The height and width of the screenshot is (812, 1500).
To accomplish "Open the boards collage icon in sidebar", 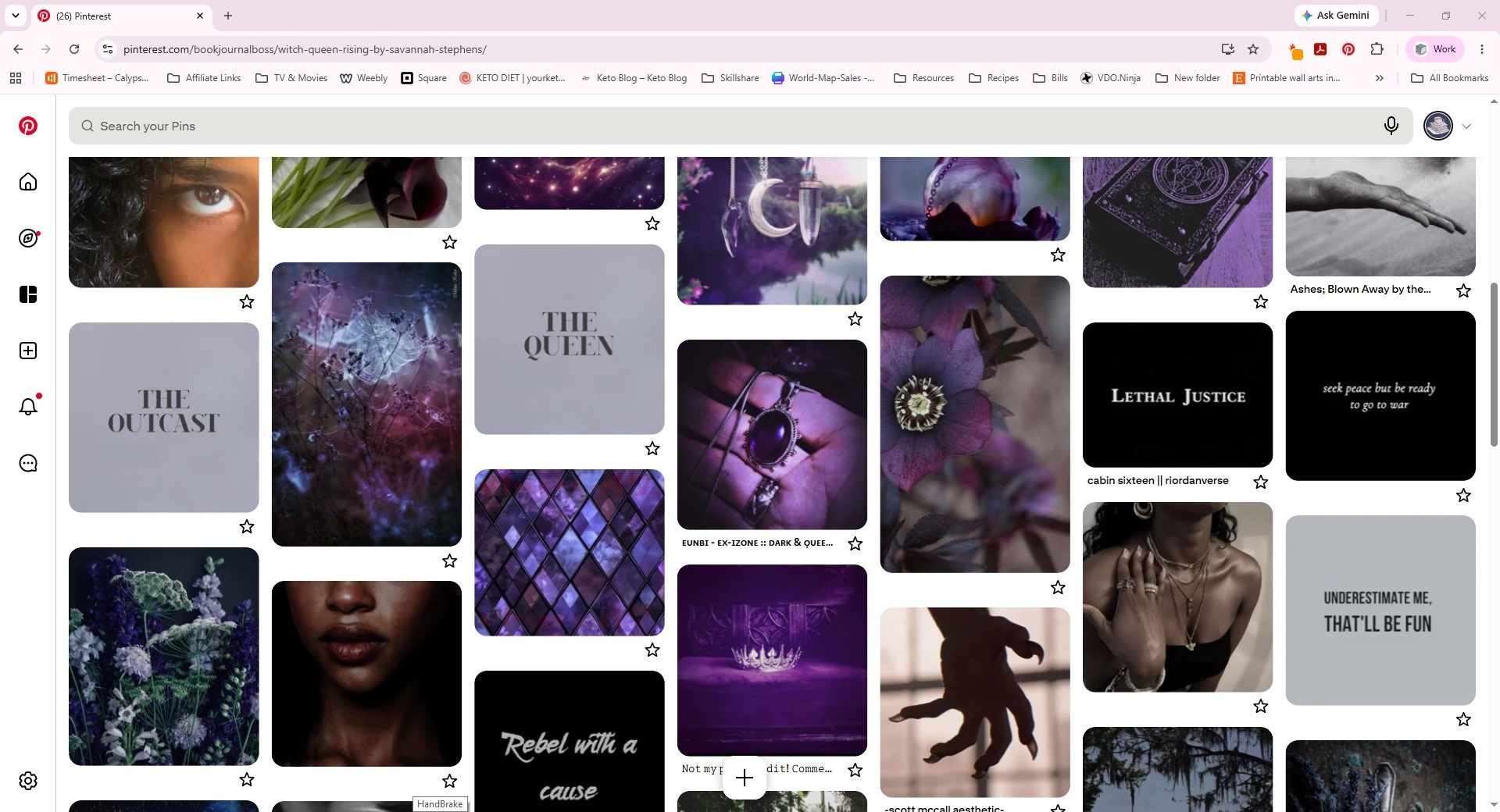I will tap(28, 294).
